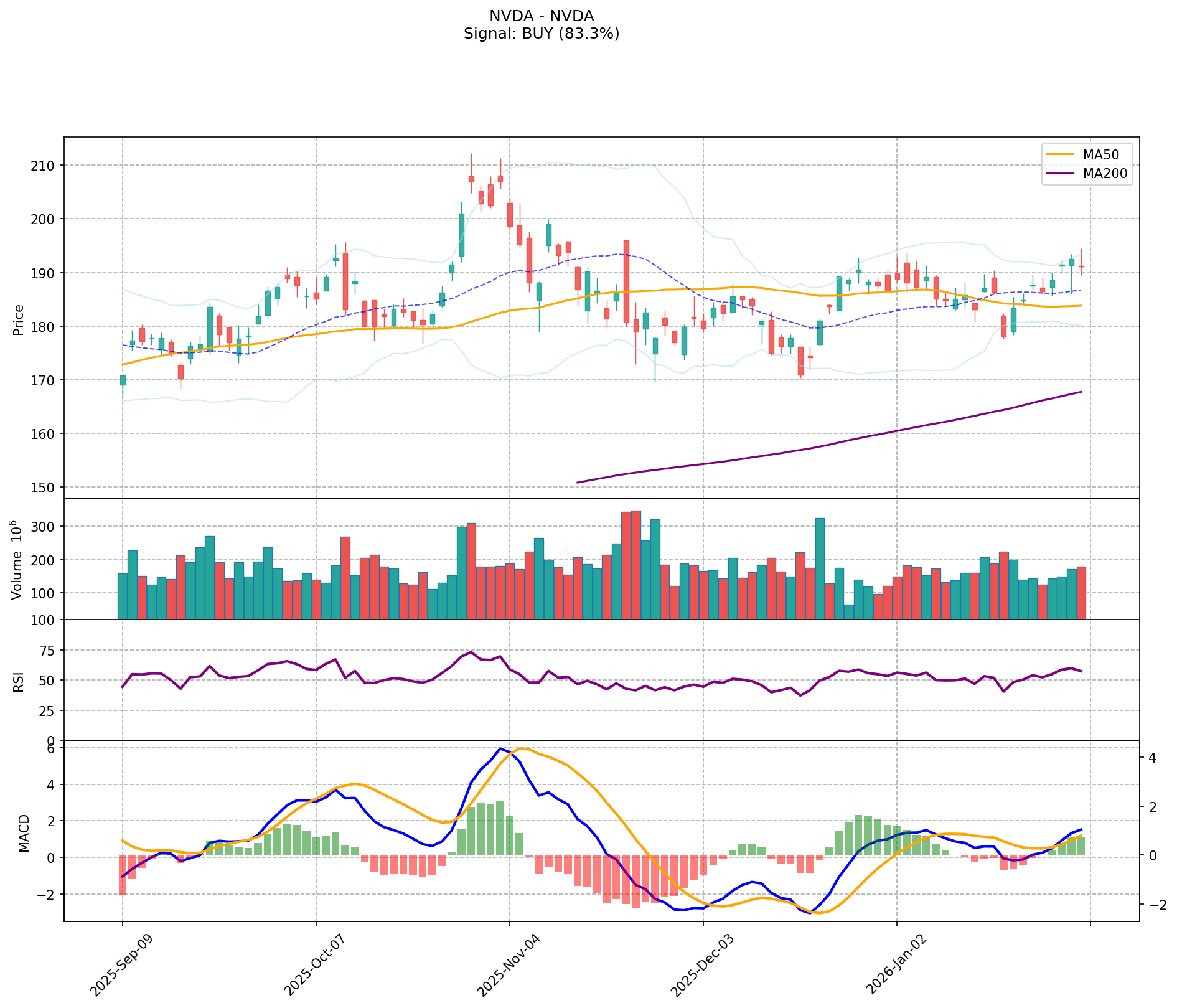Click the "NVDA - NVDA" chart title

[541, 16]
